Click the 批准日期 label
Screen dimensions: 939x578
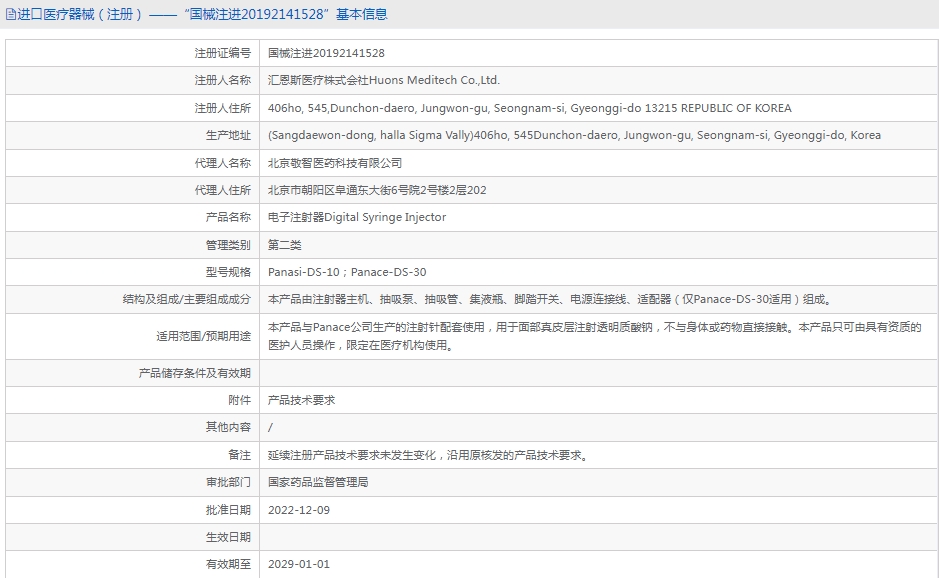(228, 510)
